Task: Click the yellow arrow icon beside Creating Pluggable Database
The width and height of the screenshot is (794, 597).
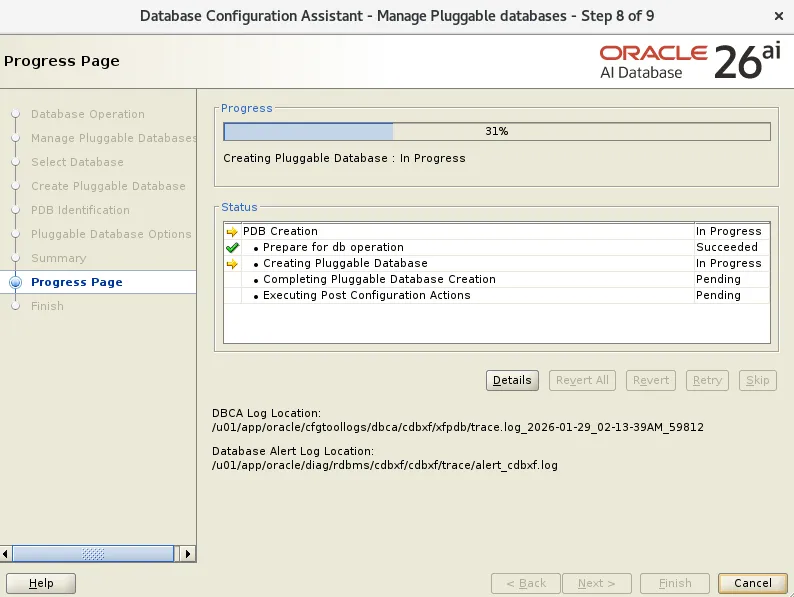Action: pyautogui.click(x=232, y=264)
